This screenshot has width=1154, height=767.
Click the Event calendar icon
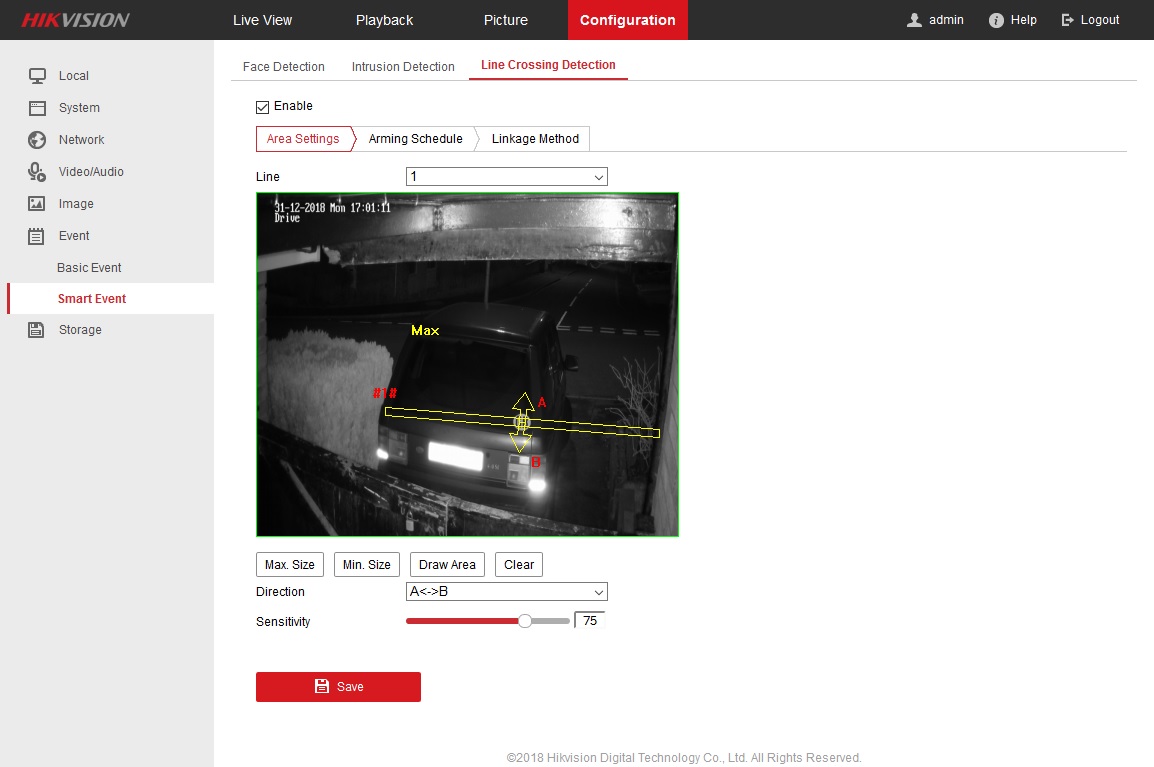[37, 236]
